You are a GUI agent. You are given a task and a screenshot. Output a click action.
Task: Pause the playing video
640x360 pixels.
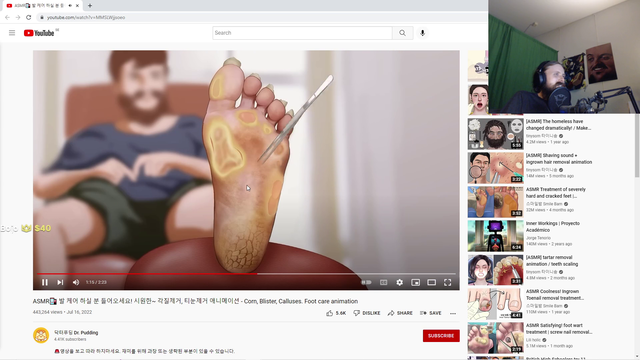(44, 282)
